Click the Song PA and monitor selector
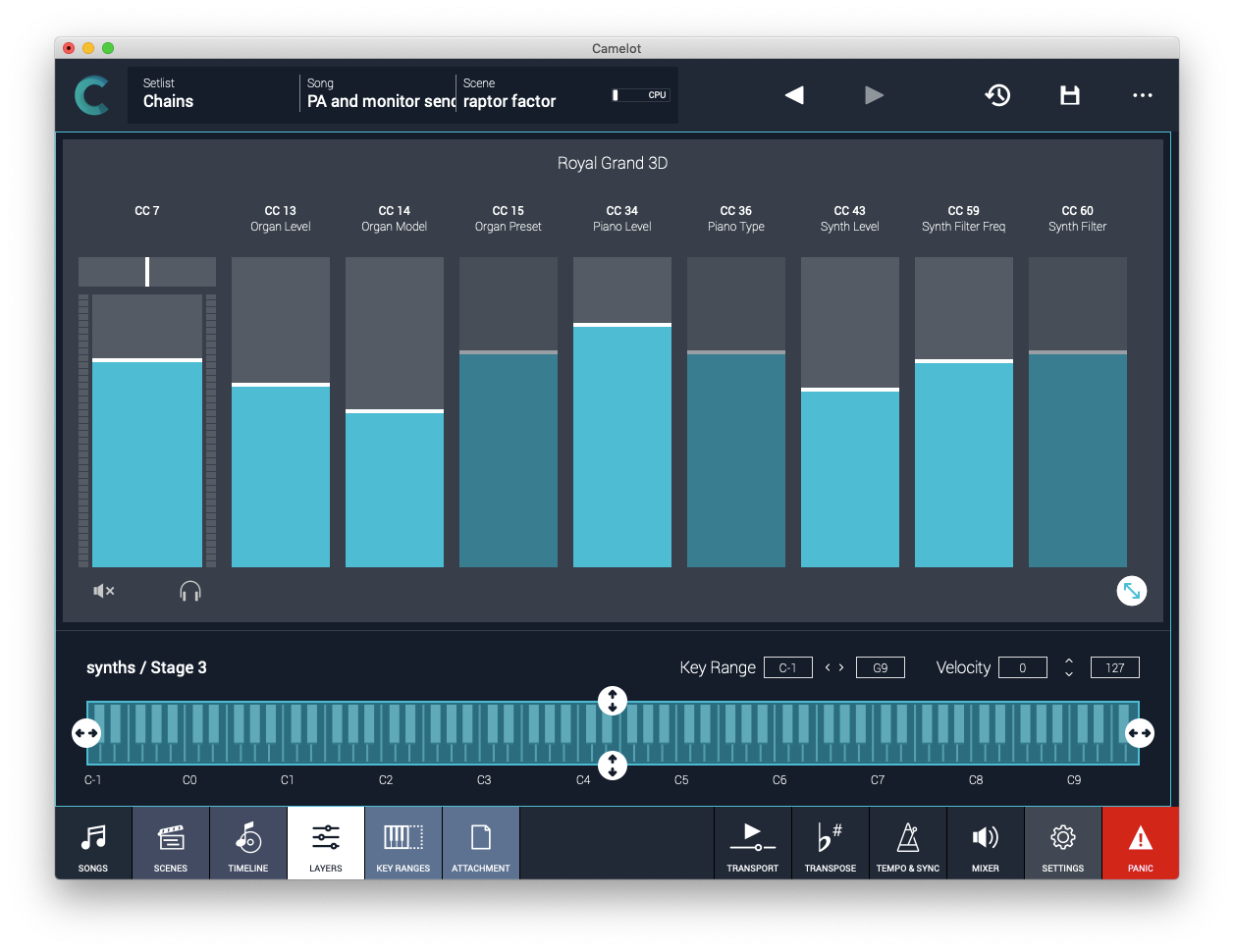This screenshot has height=952, width=1234. [x=379, y=93]
